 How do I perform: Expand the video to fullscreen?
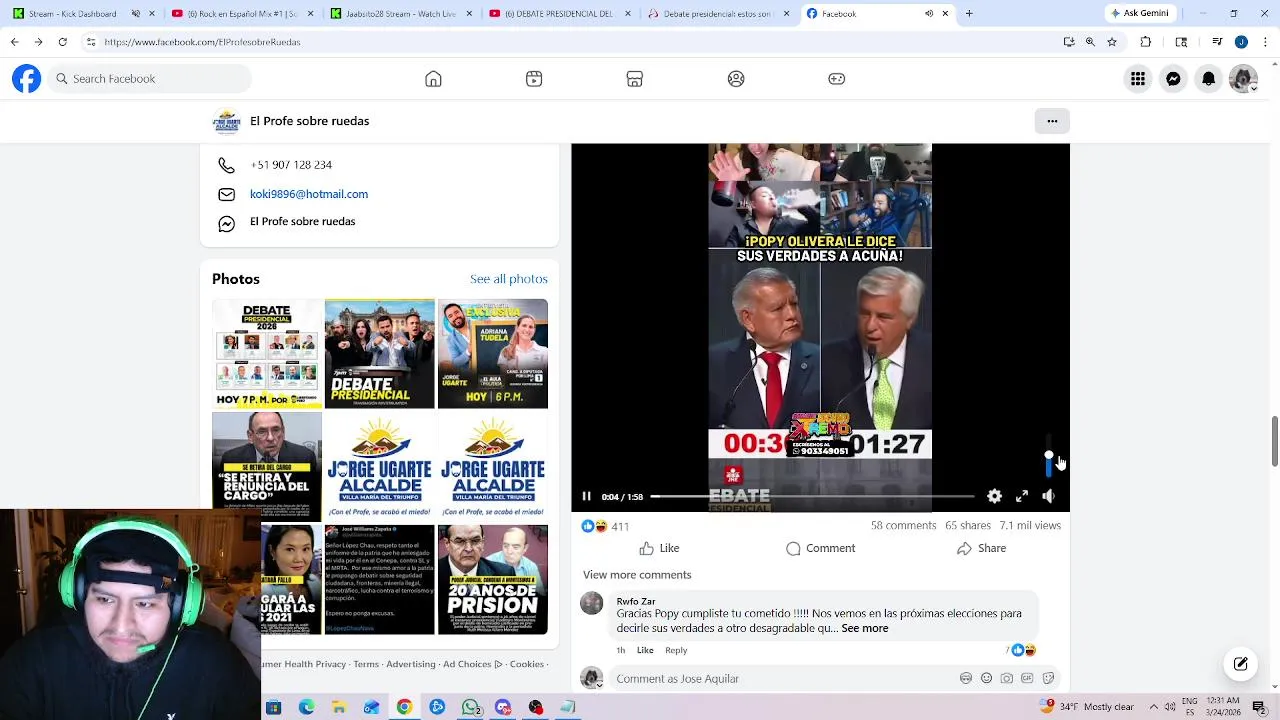tap(1022, 496)
